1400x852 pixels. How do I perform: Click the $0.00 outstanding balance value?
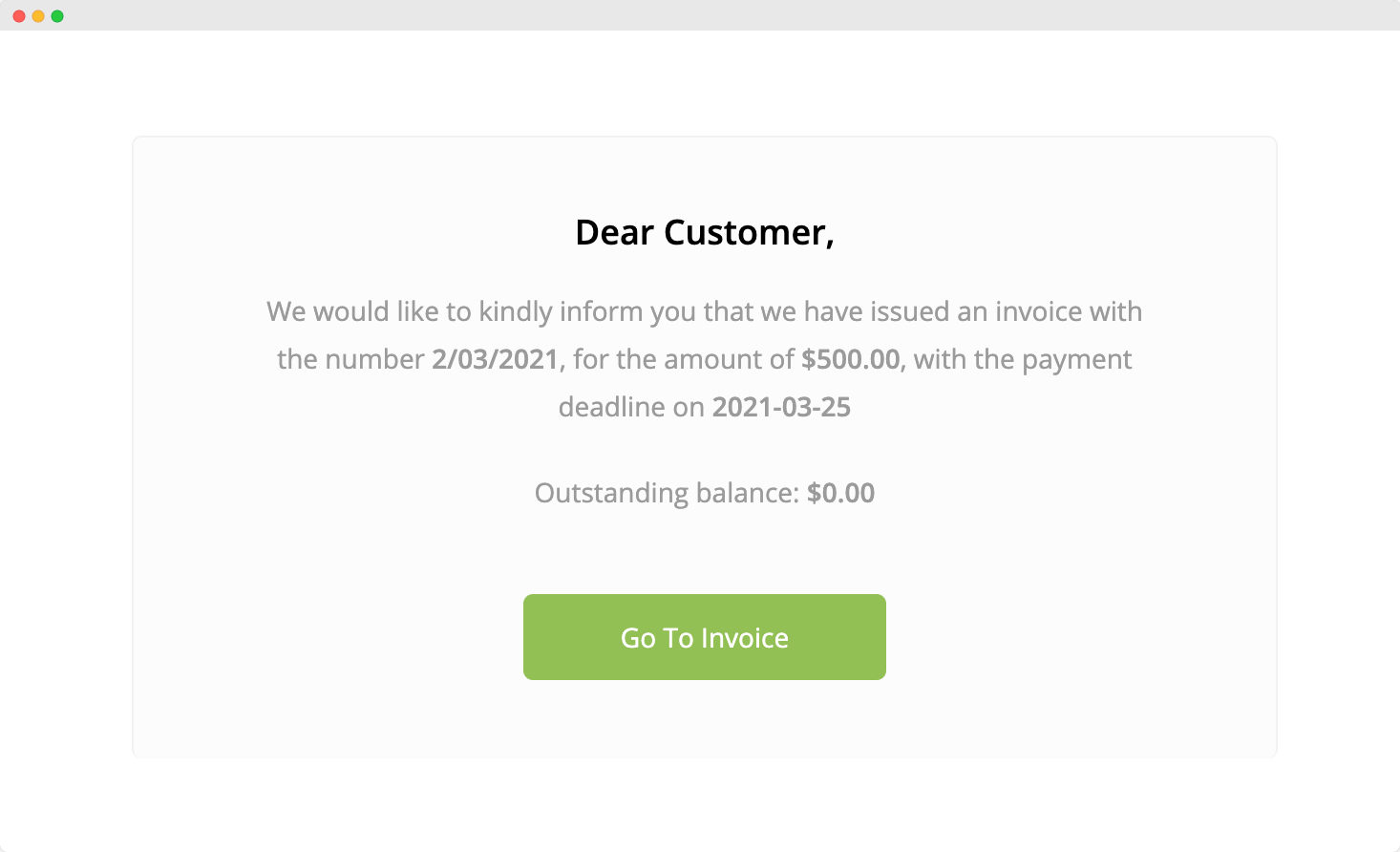pyautogui.click(x=840, y=493)
